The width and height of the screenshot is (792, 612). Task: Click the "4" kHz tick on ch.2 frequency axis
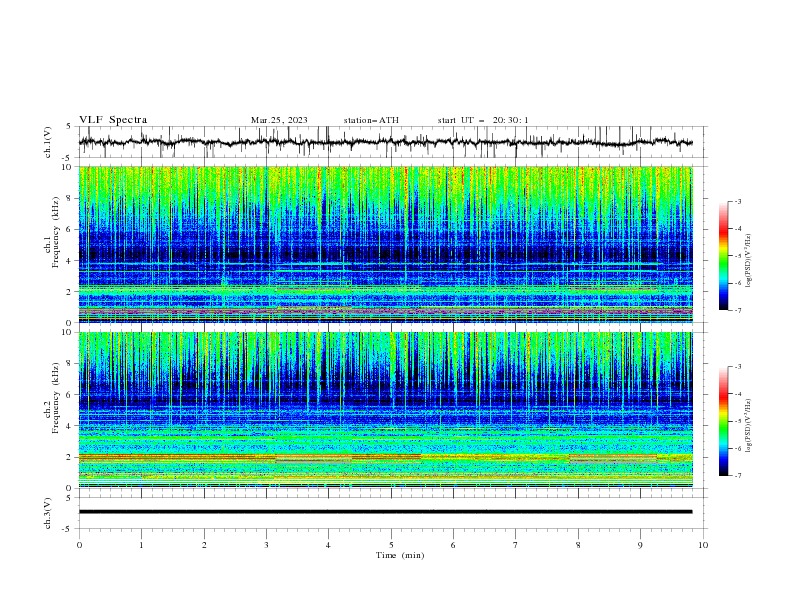[x=71, y=426]
